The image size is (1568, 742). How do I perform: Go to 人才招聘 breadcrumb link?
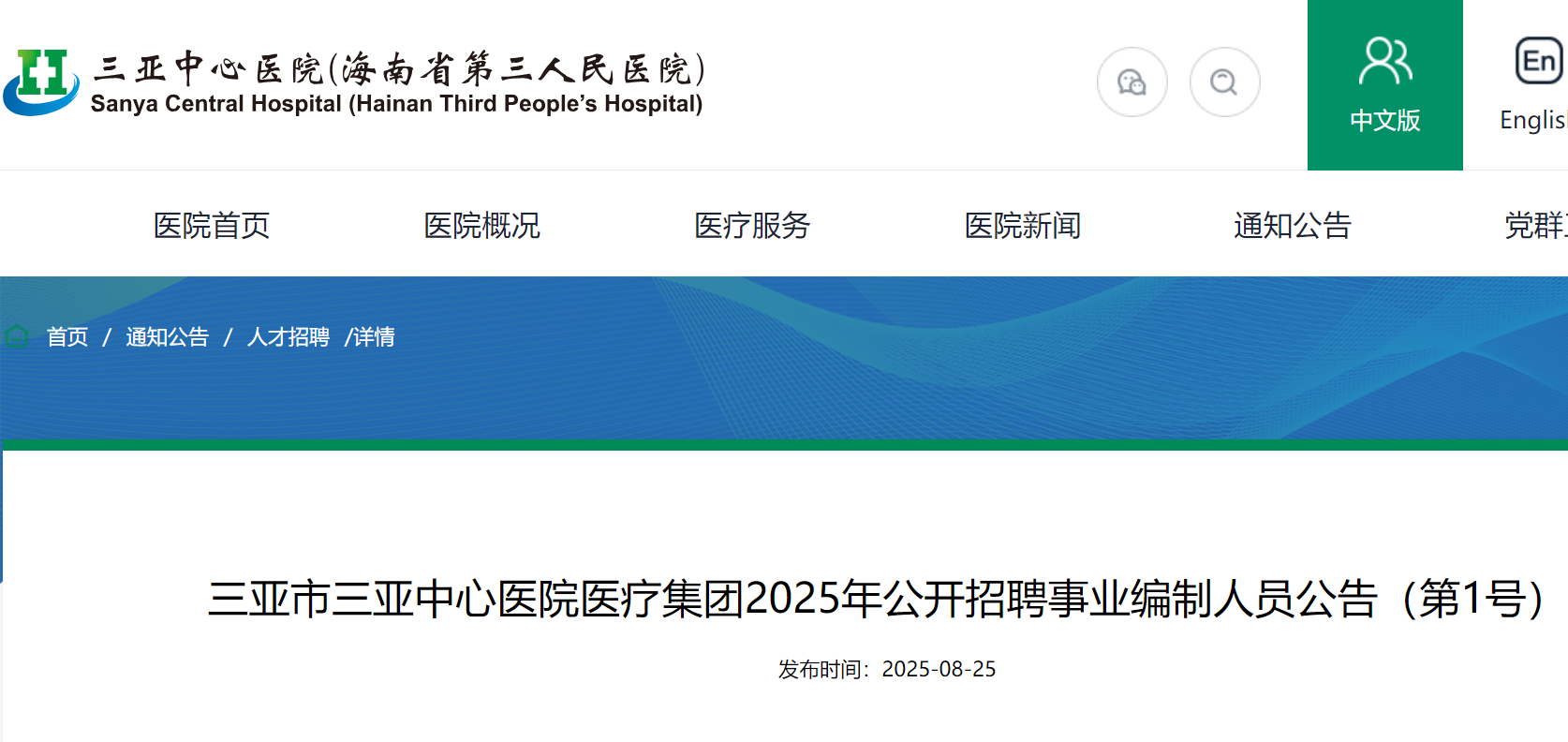tap(288, 337)
